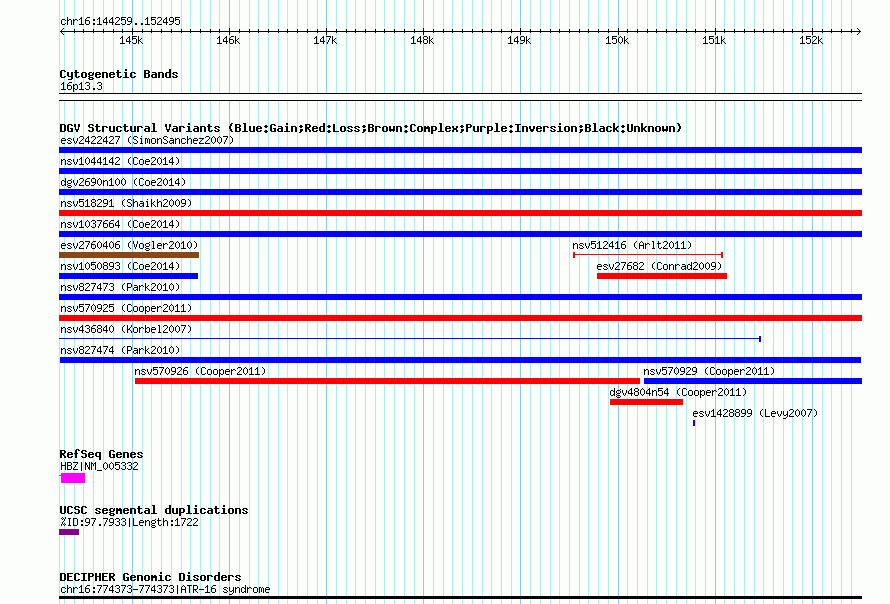Open nsv827474 (Park2010) label
The width and height of the screenshot is (890, 604).
pyautogui.click(x=120, y=350)
